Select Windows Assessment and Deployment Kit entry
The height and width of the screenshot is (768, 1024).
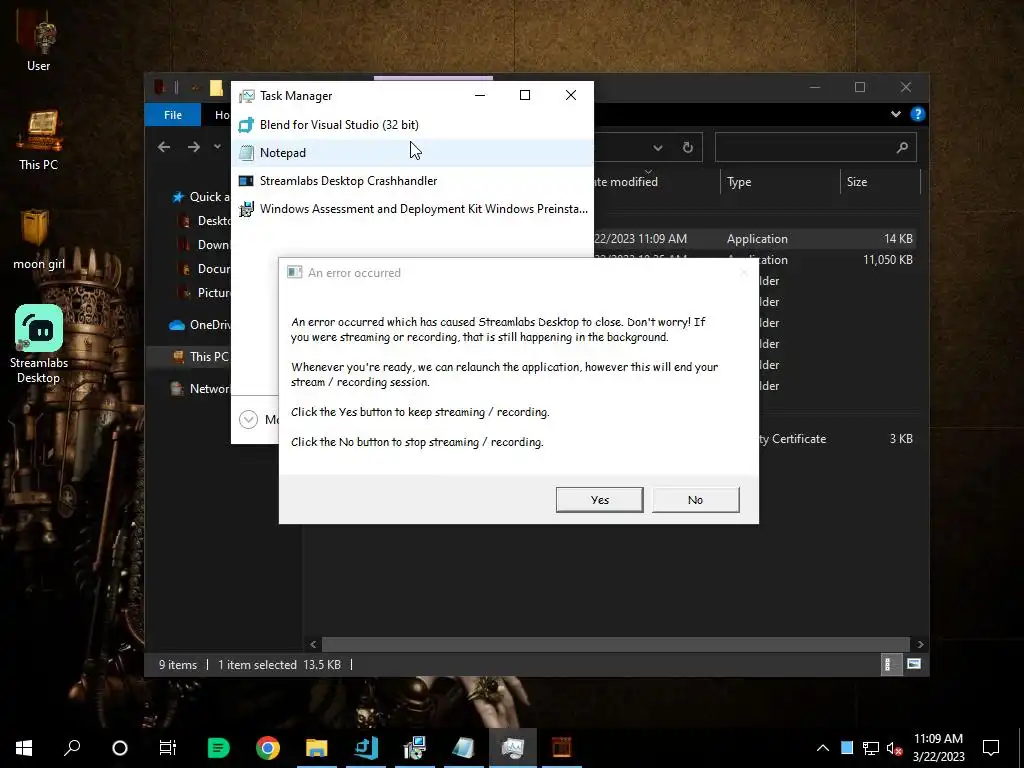click(x=413, y=209)
